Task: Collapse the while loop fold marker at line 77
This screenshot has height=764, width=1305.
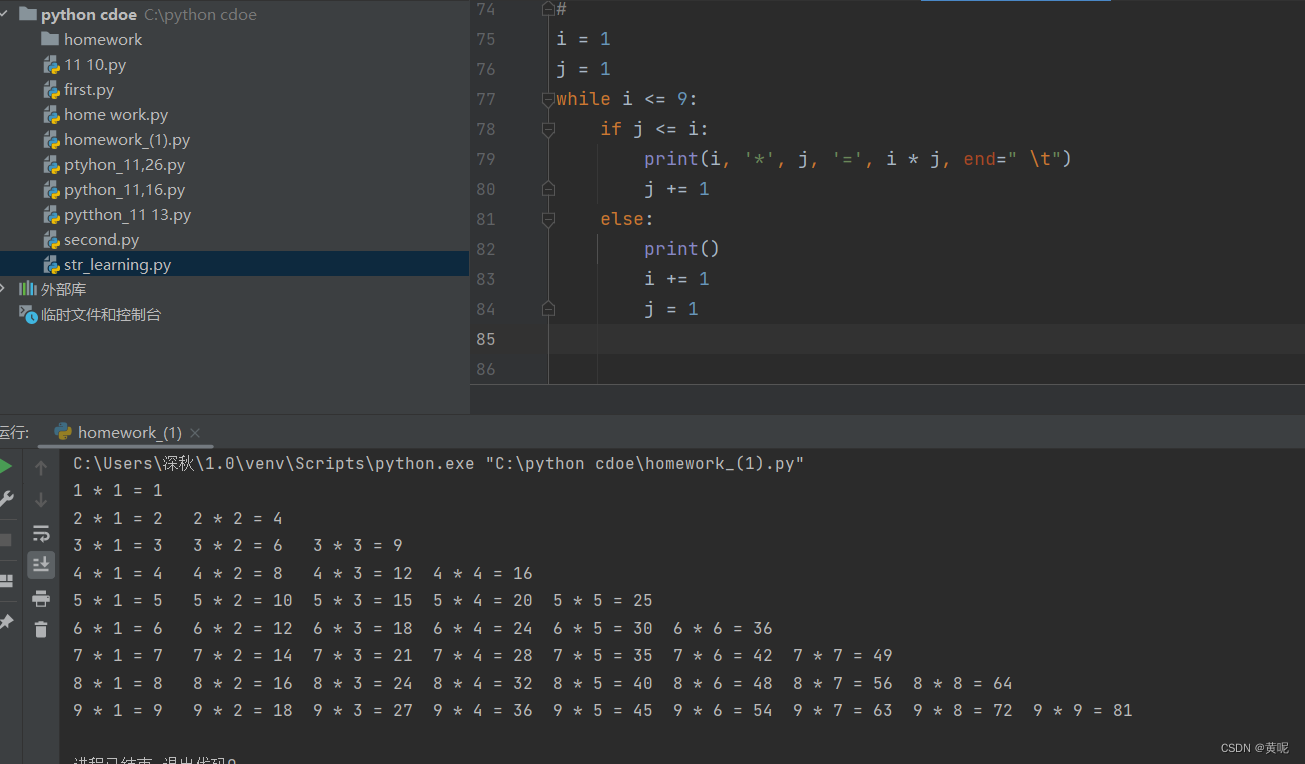Action: click(548, 99)
